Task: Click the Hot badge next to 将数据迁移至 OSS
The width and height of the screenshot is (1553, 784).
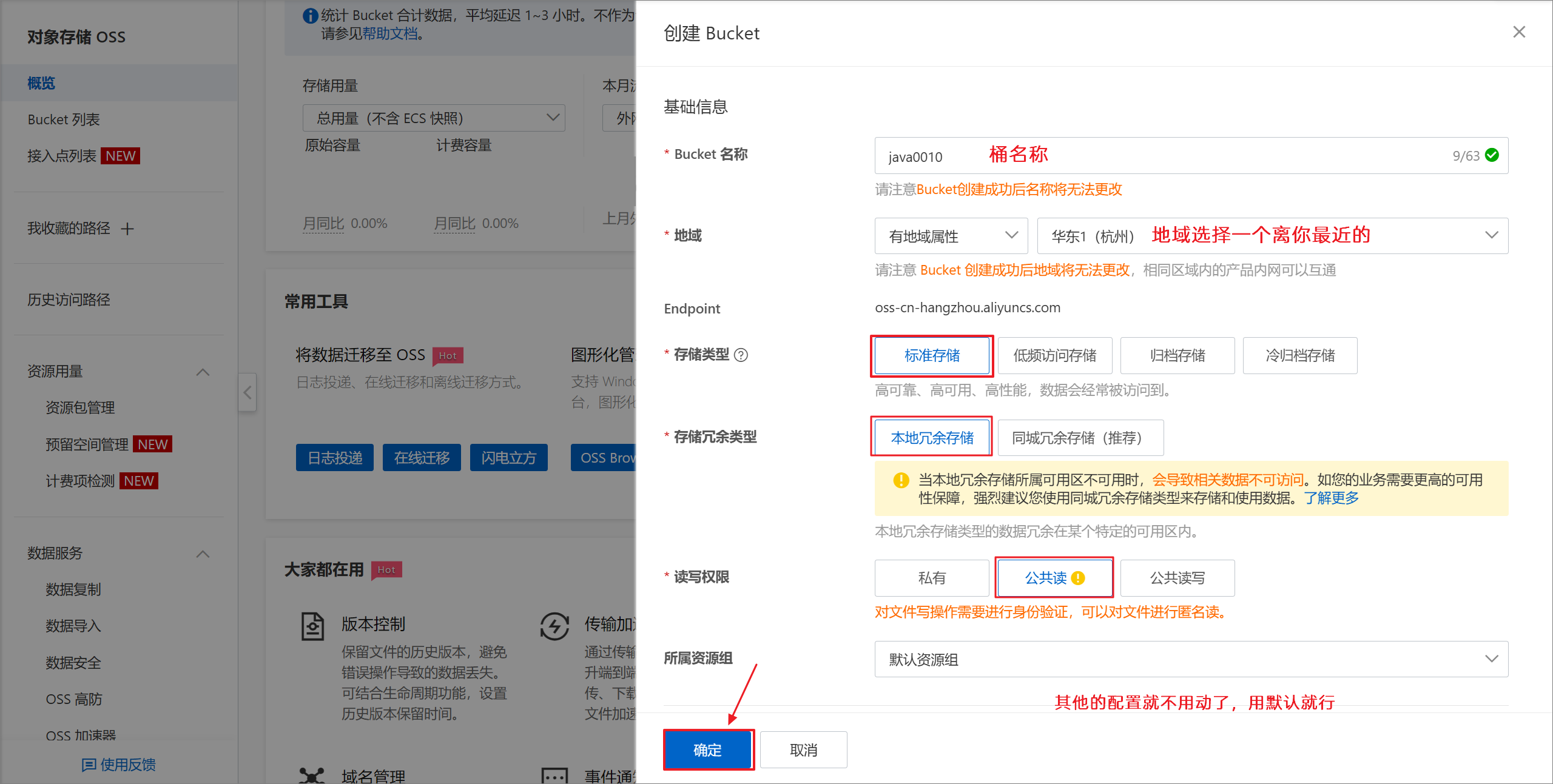Action: tap(448, 355)
